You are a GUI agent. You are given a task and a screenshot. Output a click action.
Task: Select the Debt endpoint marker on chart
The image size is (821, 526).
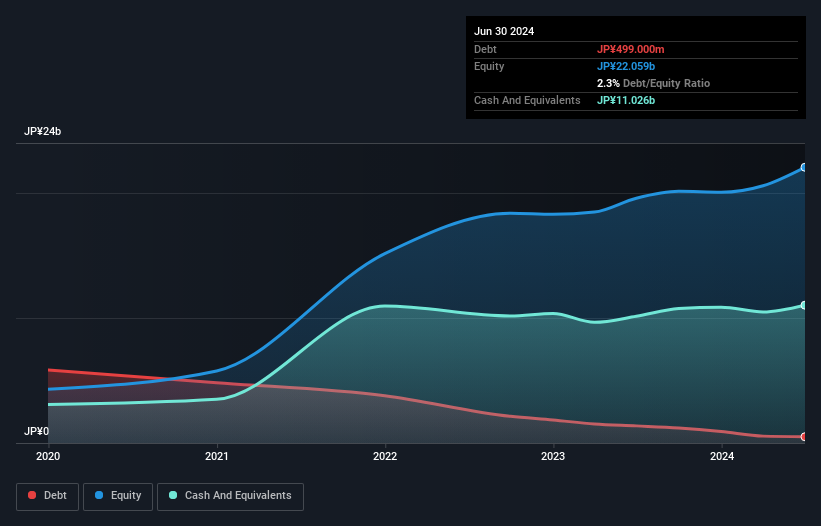(x=804, y=437)
